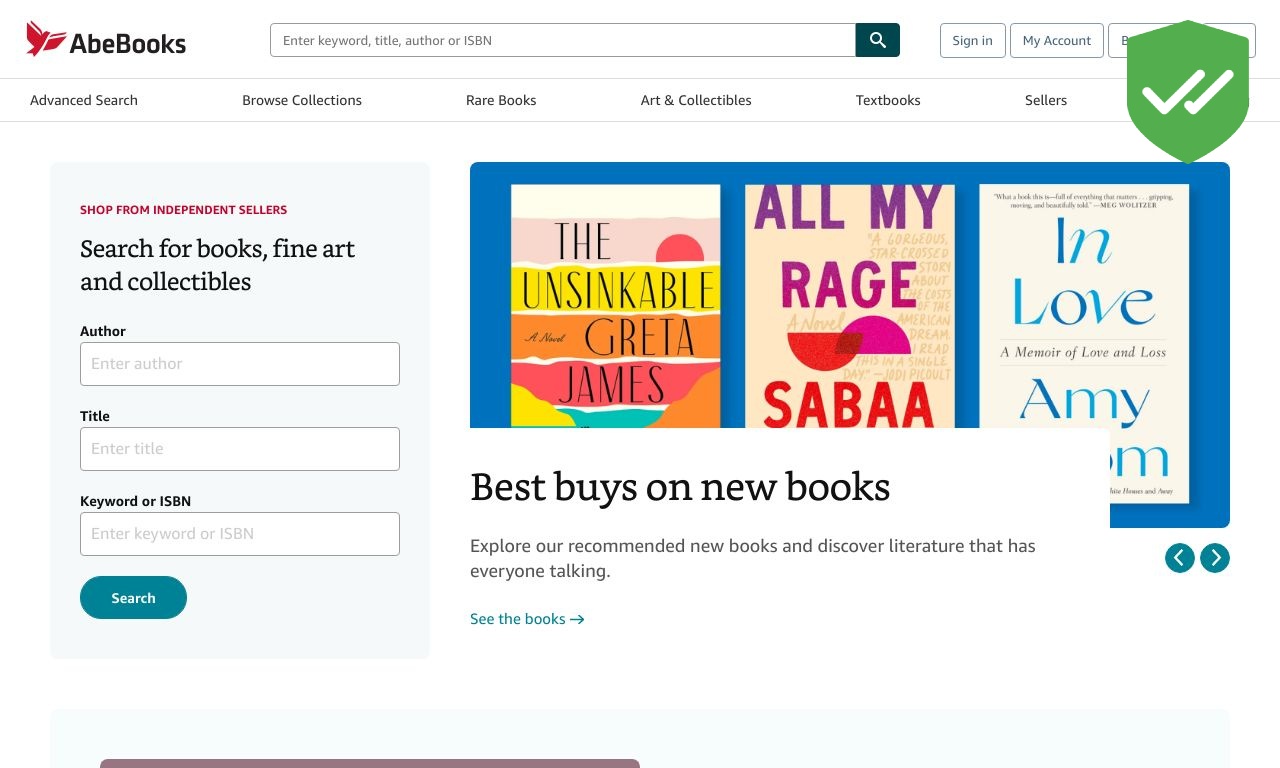Open the Rare Books section
Screen dimensions: 1280x768
pos(501,100)
